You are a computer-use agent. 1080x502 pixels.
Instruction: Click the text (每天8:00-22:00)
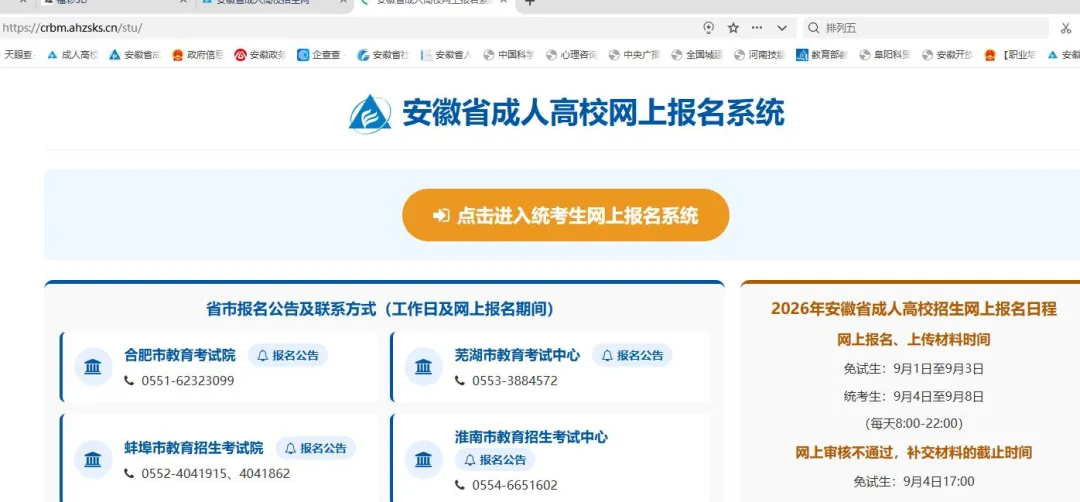(x=914, y=423)
